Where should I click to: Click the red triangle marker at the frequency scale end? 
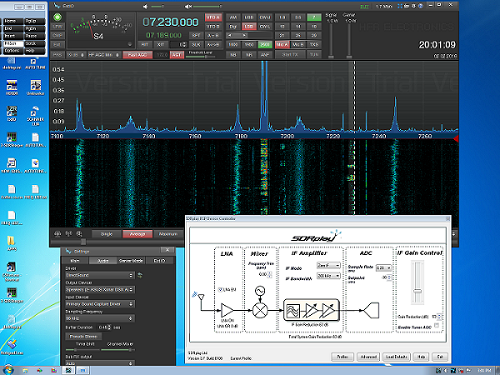[456, 139]
